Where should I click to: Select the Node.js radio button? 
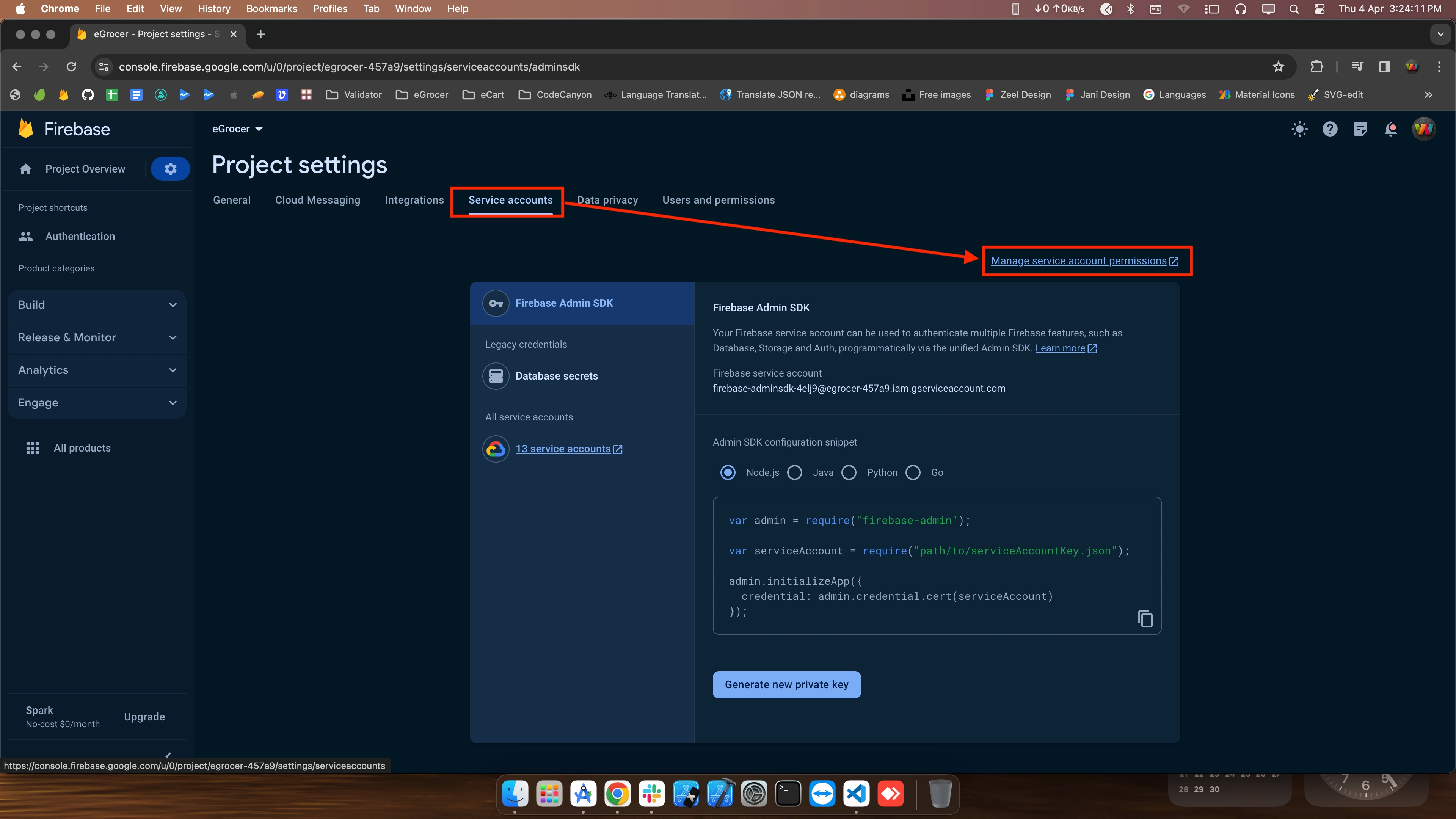point(728,472)
